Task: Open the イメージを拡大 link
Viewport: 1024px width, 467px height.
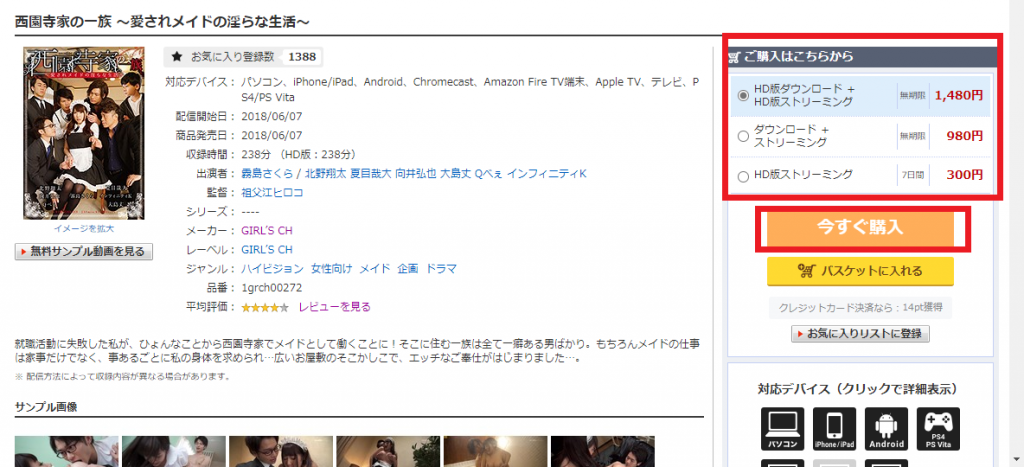Action: (85, 229)
